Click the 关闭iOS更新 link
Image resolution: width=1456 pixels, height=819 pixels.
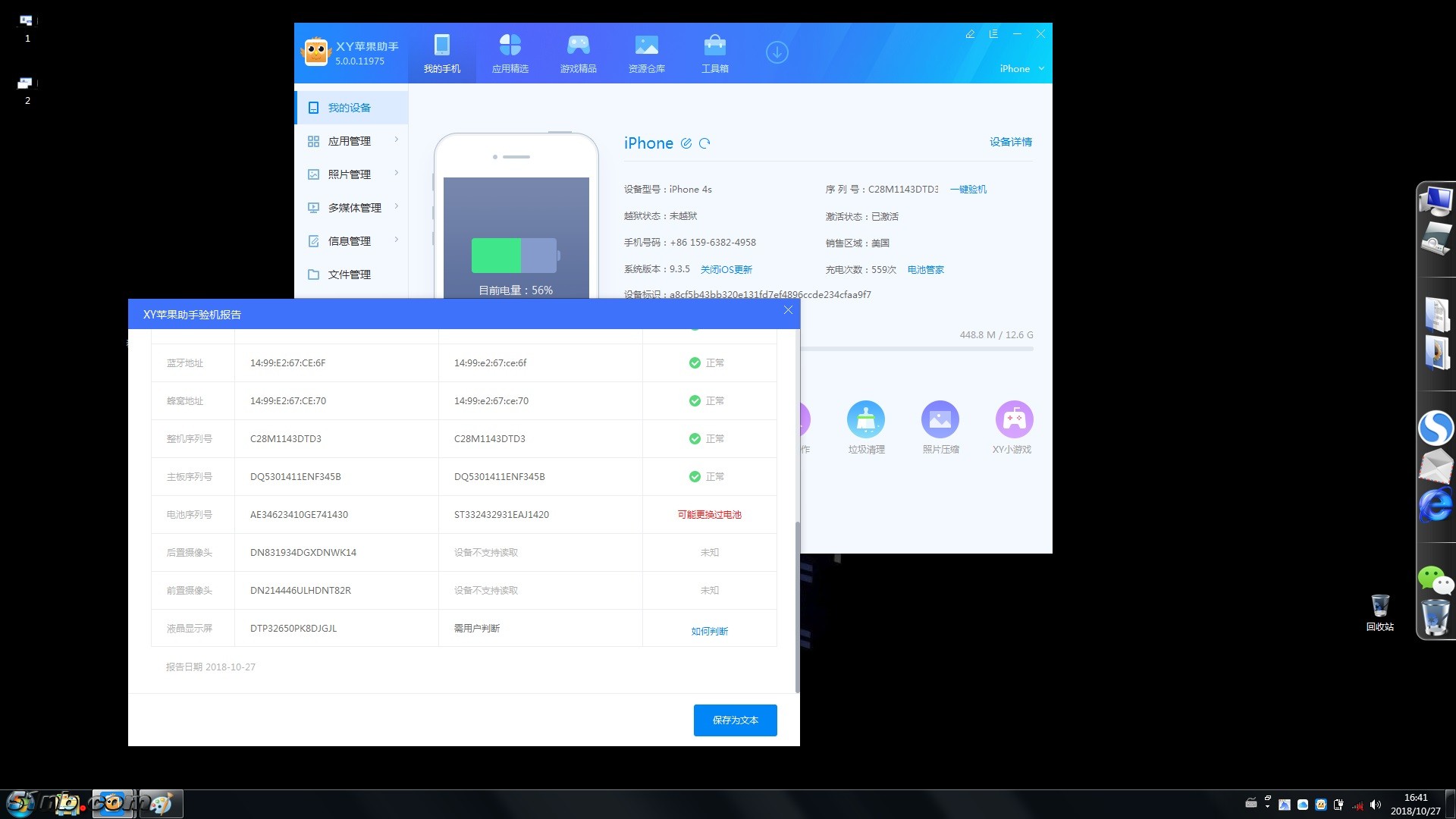pos(726,269)
